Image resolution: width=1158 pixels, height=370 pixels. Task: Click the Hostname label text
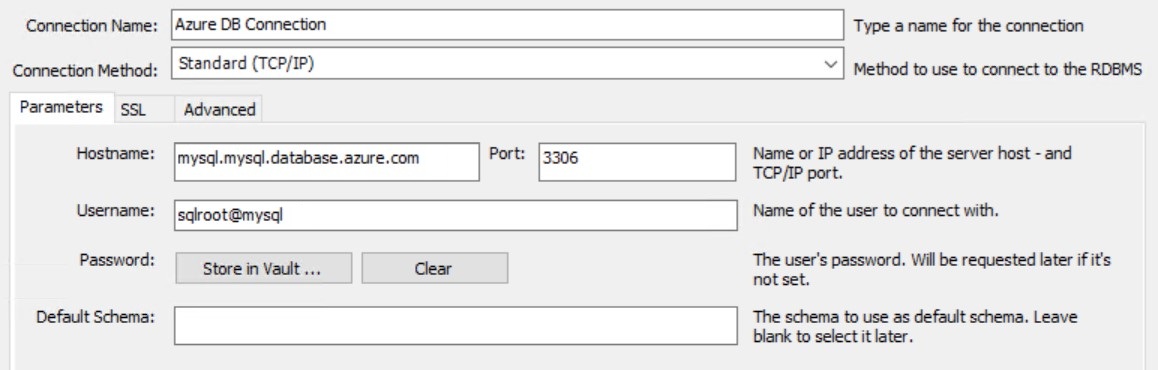(114, 153)
